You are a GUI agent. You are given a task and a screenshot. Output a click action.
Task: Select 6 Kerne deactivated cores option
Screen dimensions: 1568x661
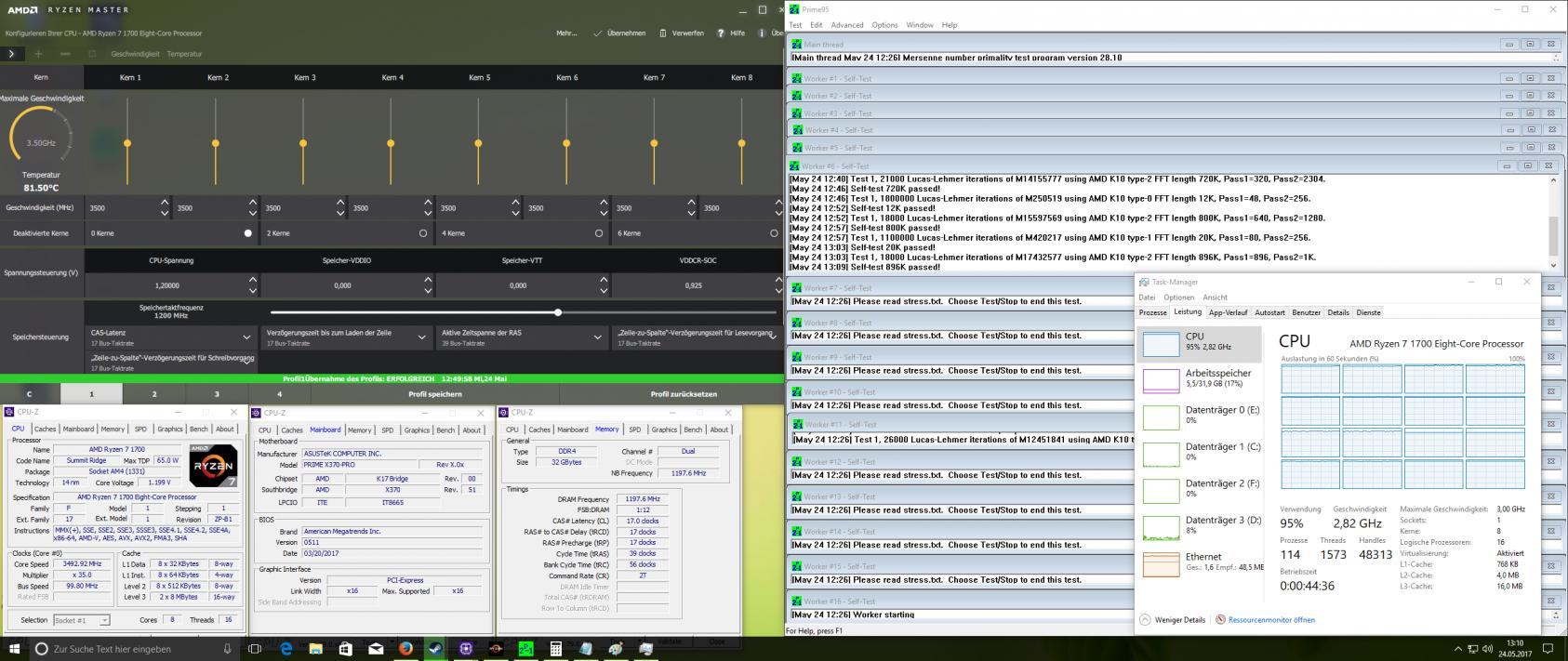tap(774, 233)
